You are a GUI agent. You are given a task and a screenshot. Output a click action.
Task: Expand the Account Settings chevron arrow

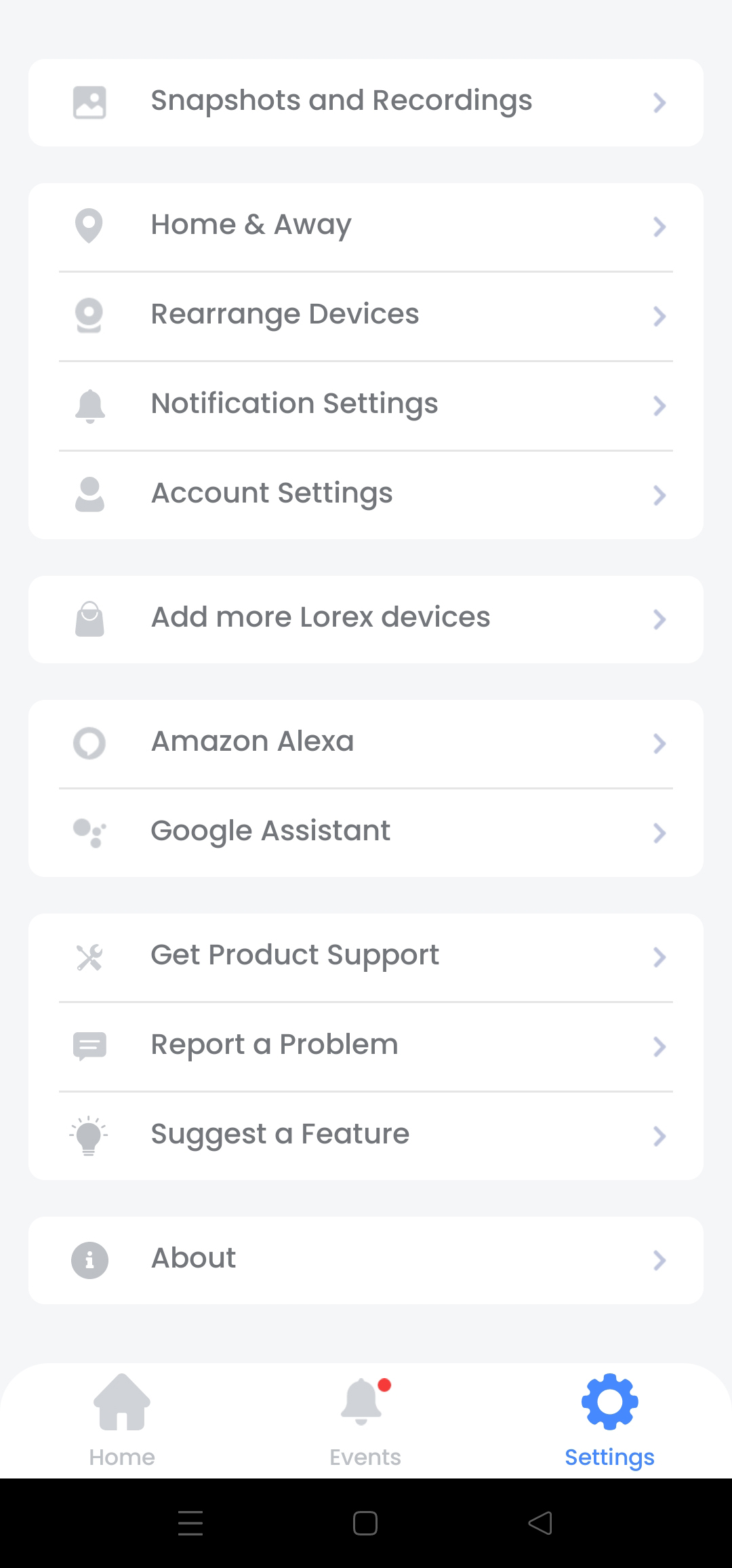click(659, 495)
